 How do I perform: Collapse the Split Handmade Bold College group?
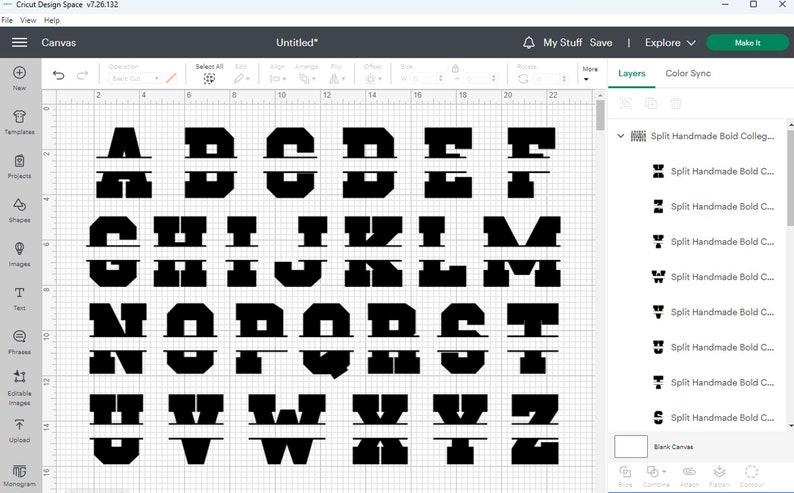620,136
